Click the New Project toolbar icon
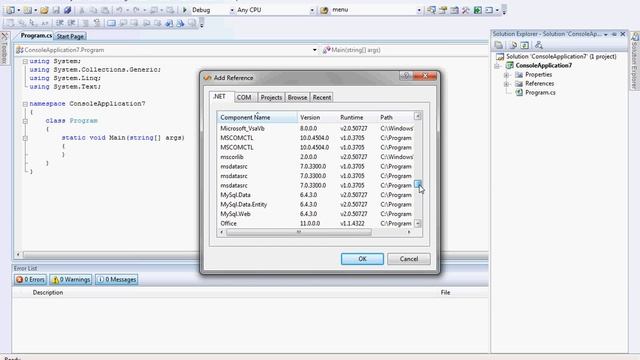This screenshot has height=360, width=640. pyautogui.click(x=10, y=10)
